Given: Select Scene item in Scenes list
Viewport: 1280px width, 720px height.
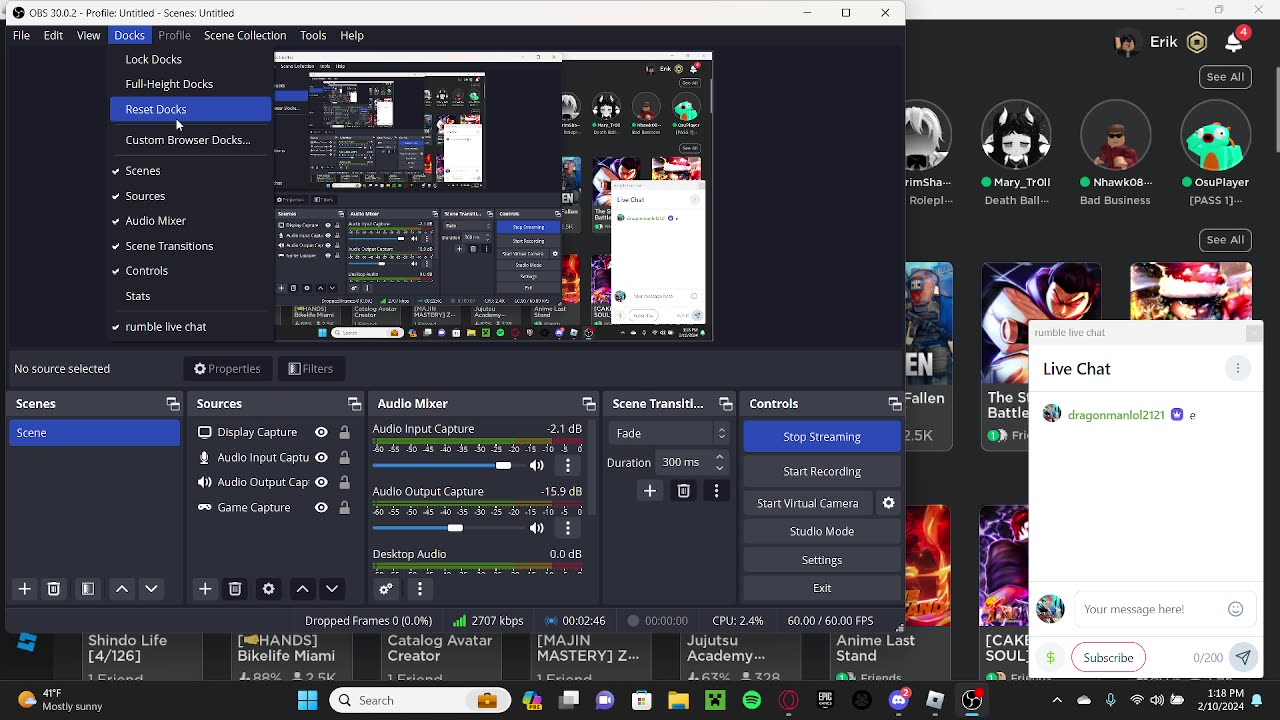Looking at the screenshot, I should coord(95,433).
